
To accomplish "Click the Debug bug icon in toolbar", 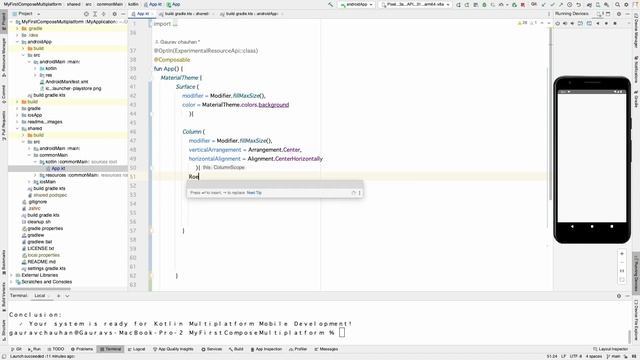I will click(x=484, y=4).
